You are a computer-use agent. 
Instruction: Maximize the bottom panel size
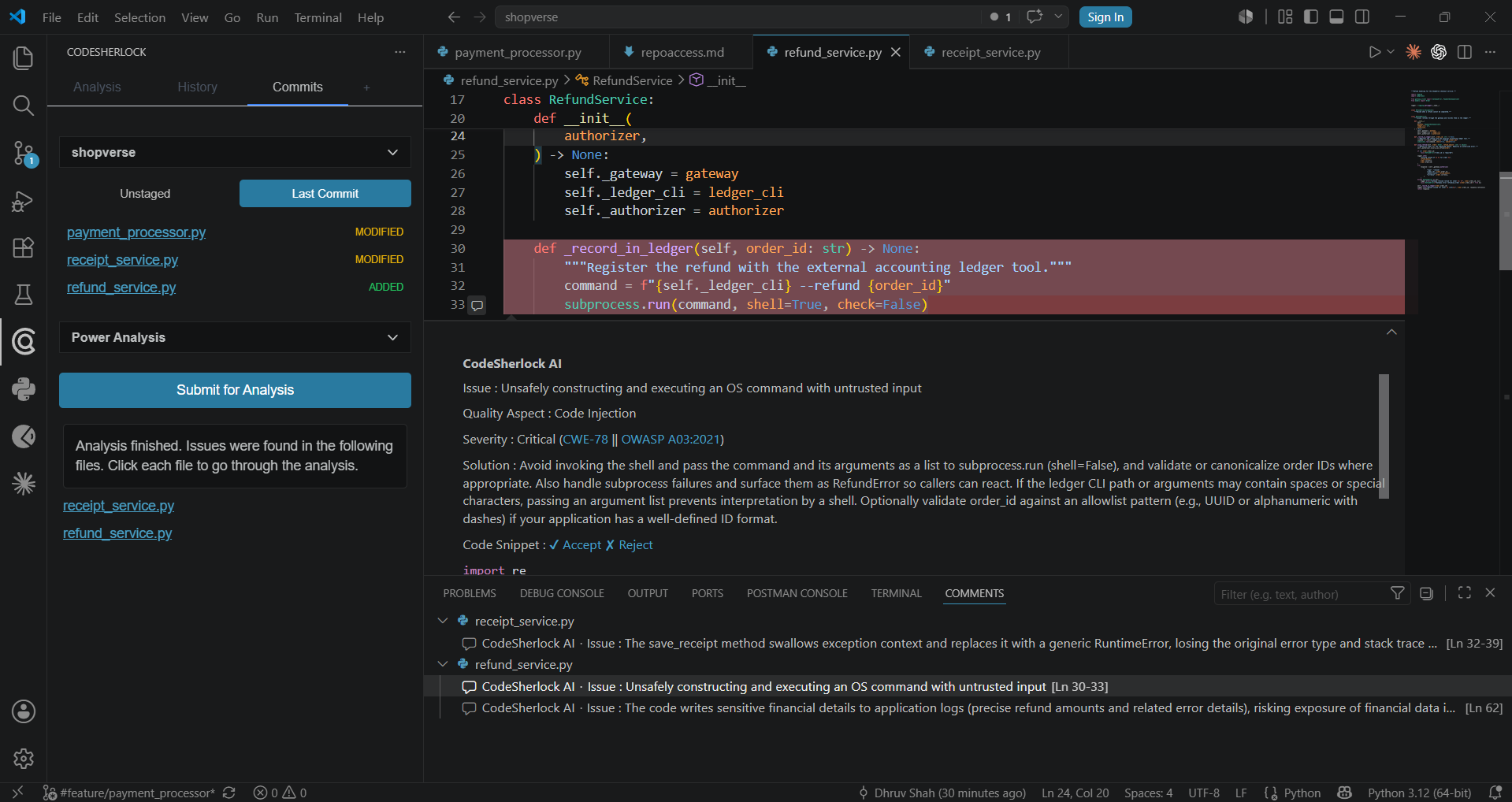pyautogui.click(x=1464, y=592)
